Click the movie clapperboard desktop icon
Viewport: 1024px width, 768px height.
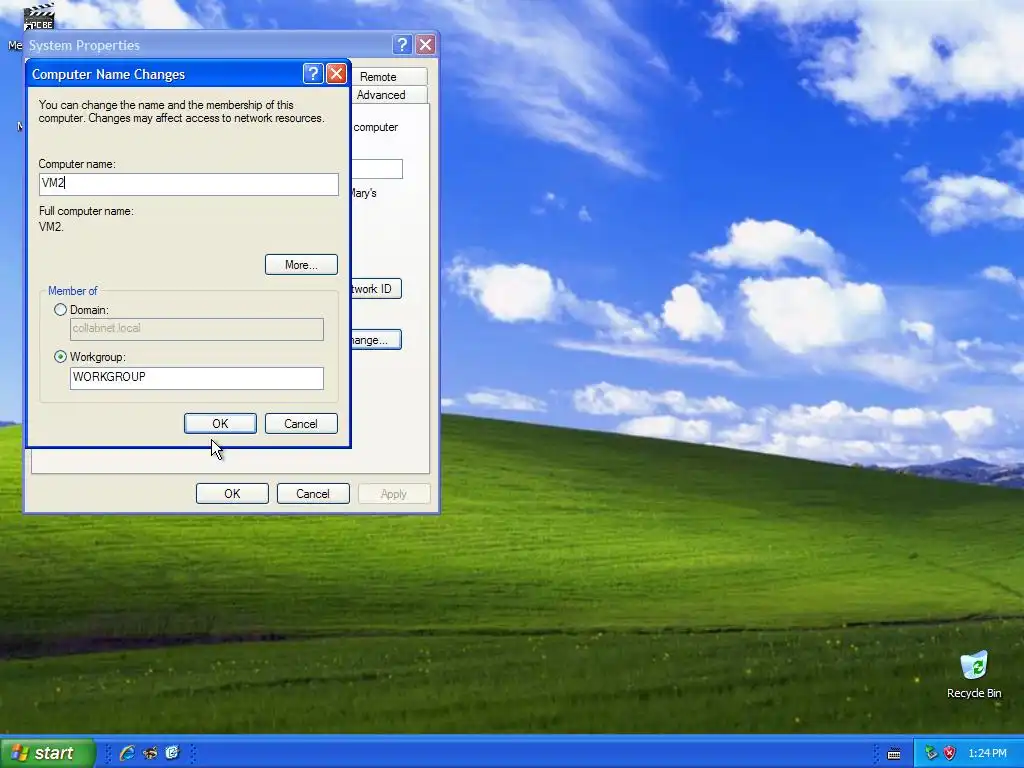[39, 16]
